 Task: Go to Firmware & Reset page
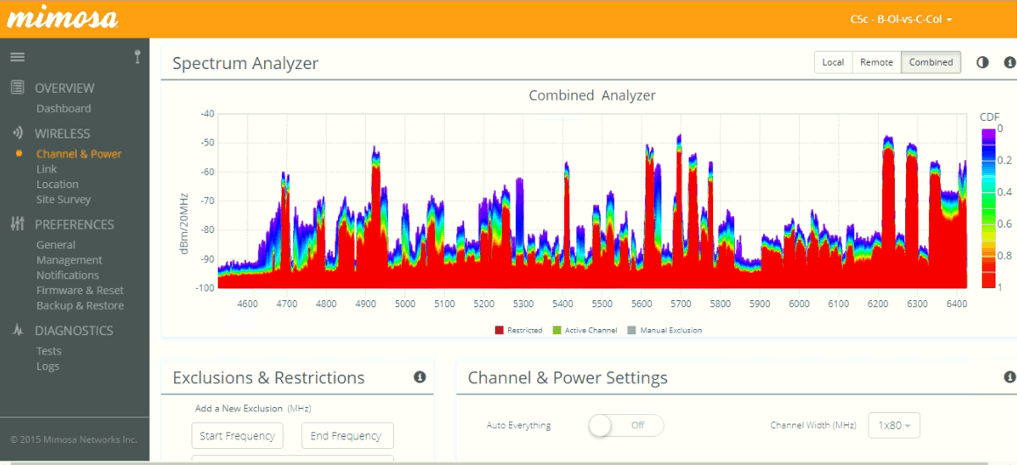pyautogui.click(x=80, y=290)
